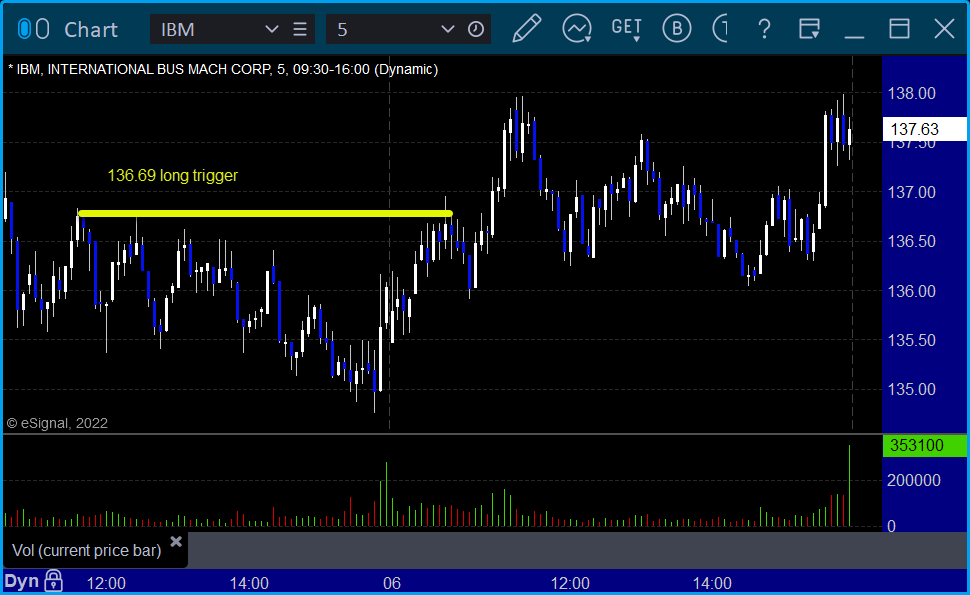The image size is (970, 595).
Task: Click the 136.50 price axis label
Action: pyautogui.click(x=912, y=241)
